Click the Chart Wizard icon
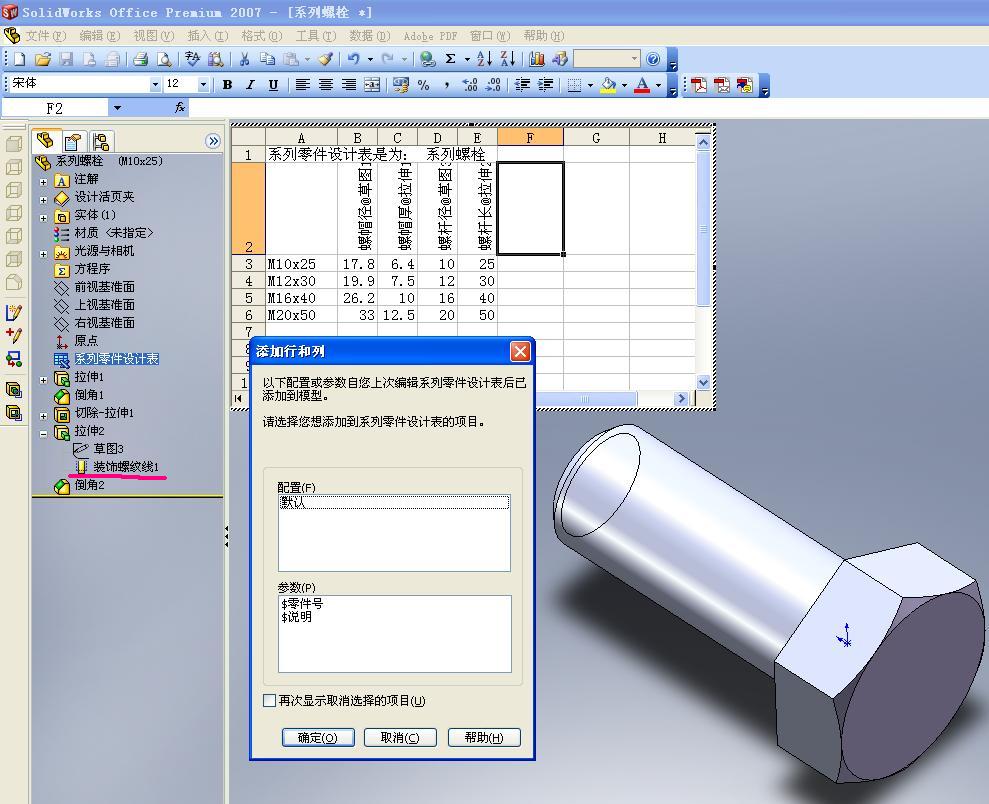989x804 pixels. click(x=537, y=59)
